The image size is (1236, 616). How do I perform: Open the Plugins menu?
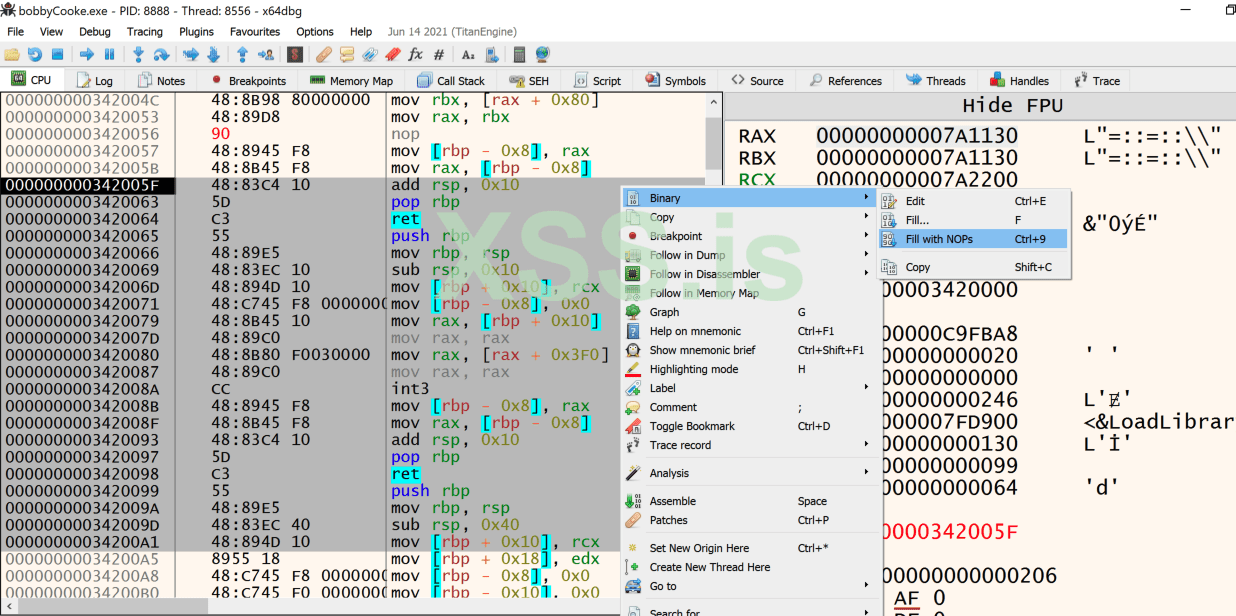coord(196,32)
